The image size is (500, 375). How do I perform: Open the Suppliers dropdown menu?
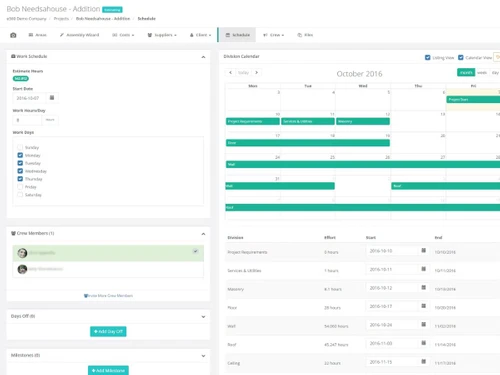(162, 35)
